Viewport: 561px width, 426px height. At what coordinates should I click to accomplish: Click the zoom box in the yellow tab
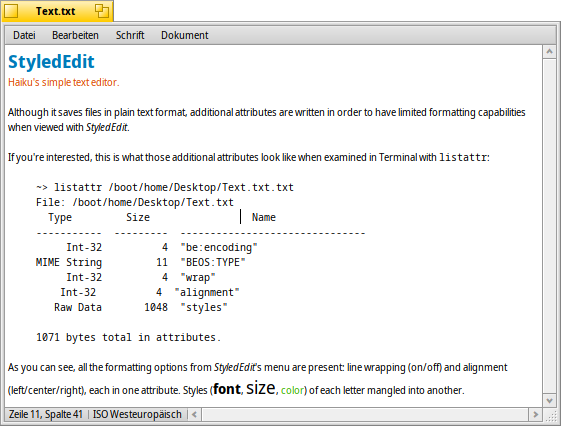click(x=102, y=11)
